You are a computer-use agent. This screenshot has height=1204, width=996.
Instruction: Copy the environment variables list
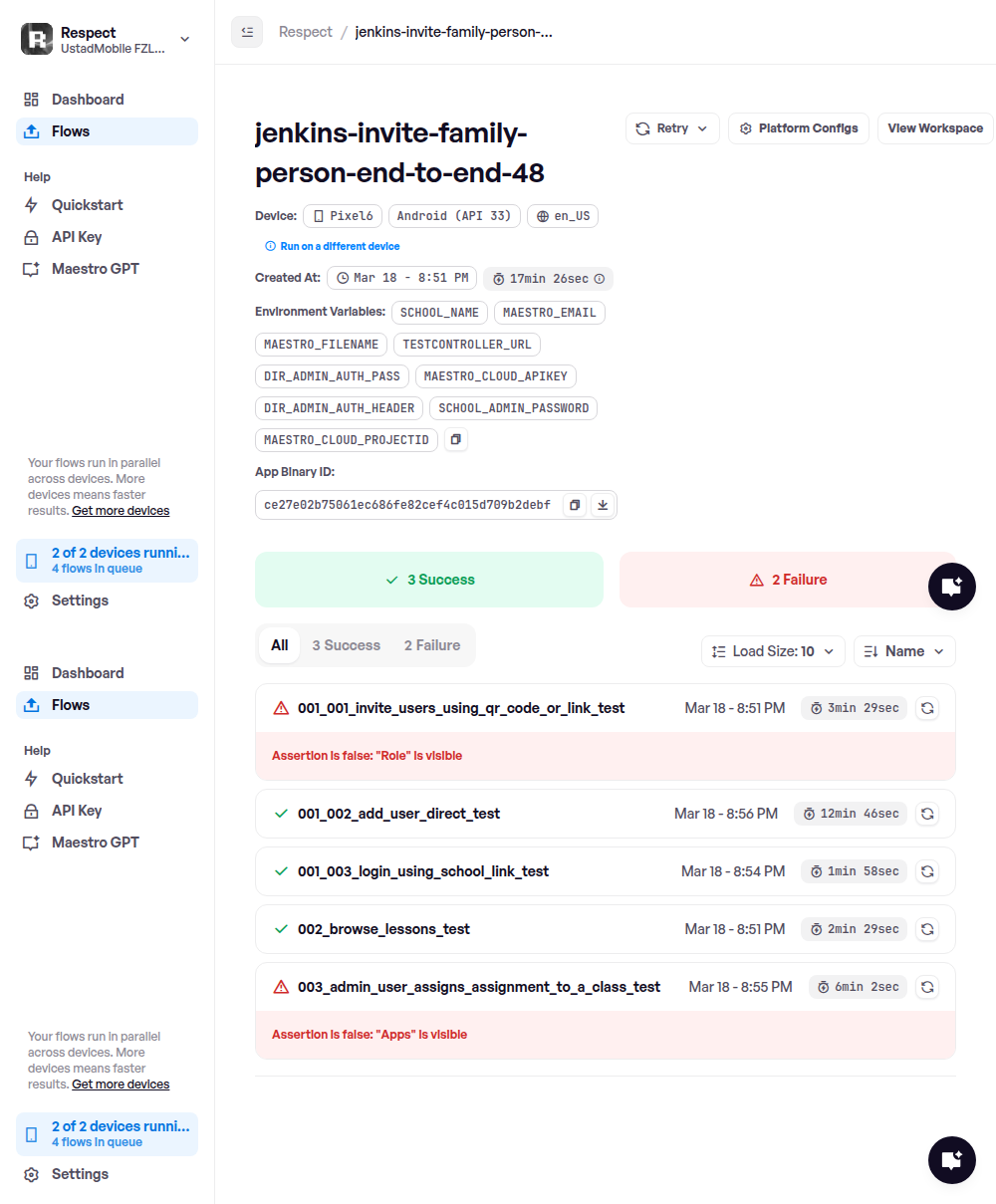(x=455, y=439)
